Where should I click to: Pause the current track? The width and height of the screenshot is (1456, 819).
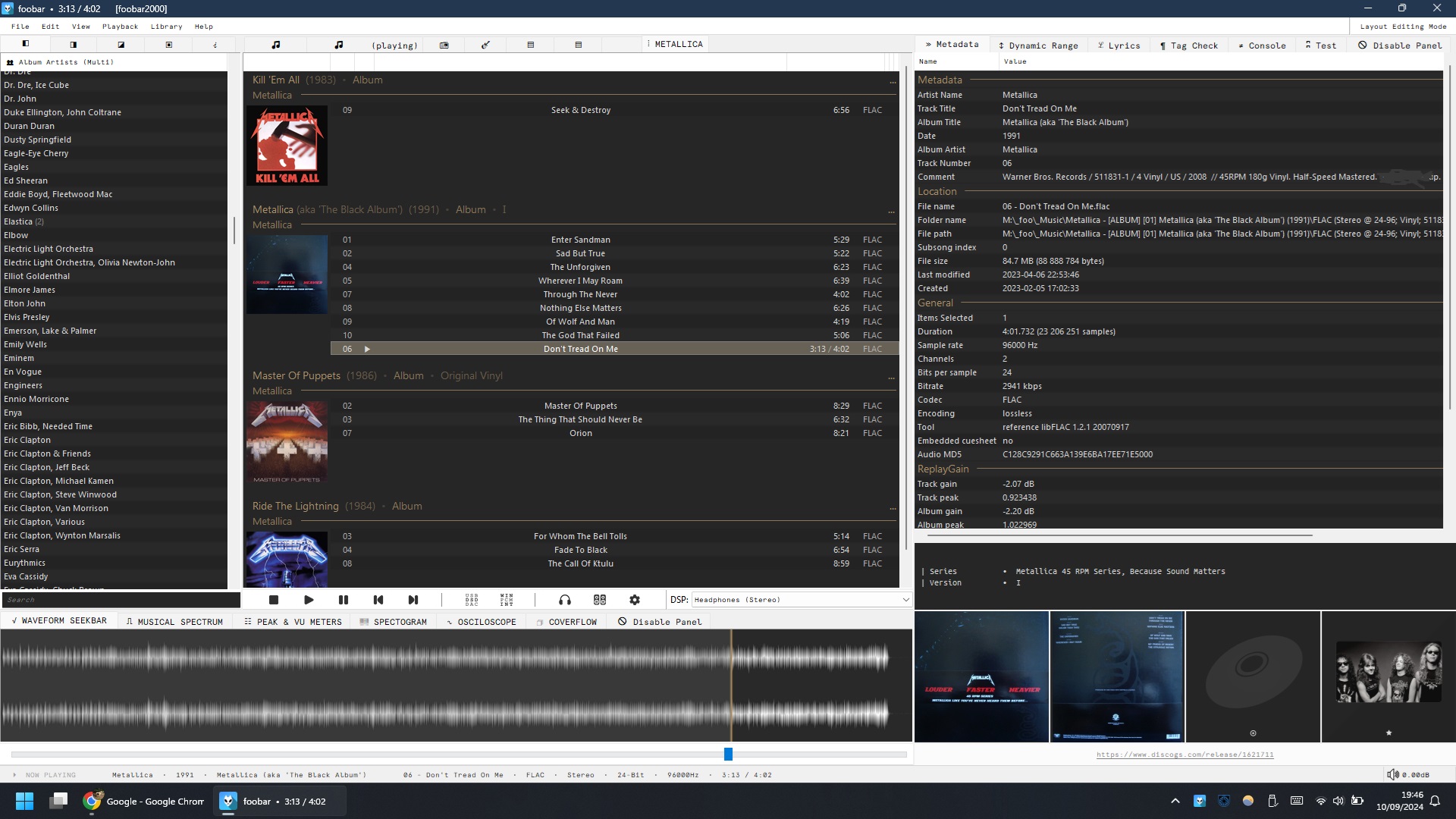(344, 600)
